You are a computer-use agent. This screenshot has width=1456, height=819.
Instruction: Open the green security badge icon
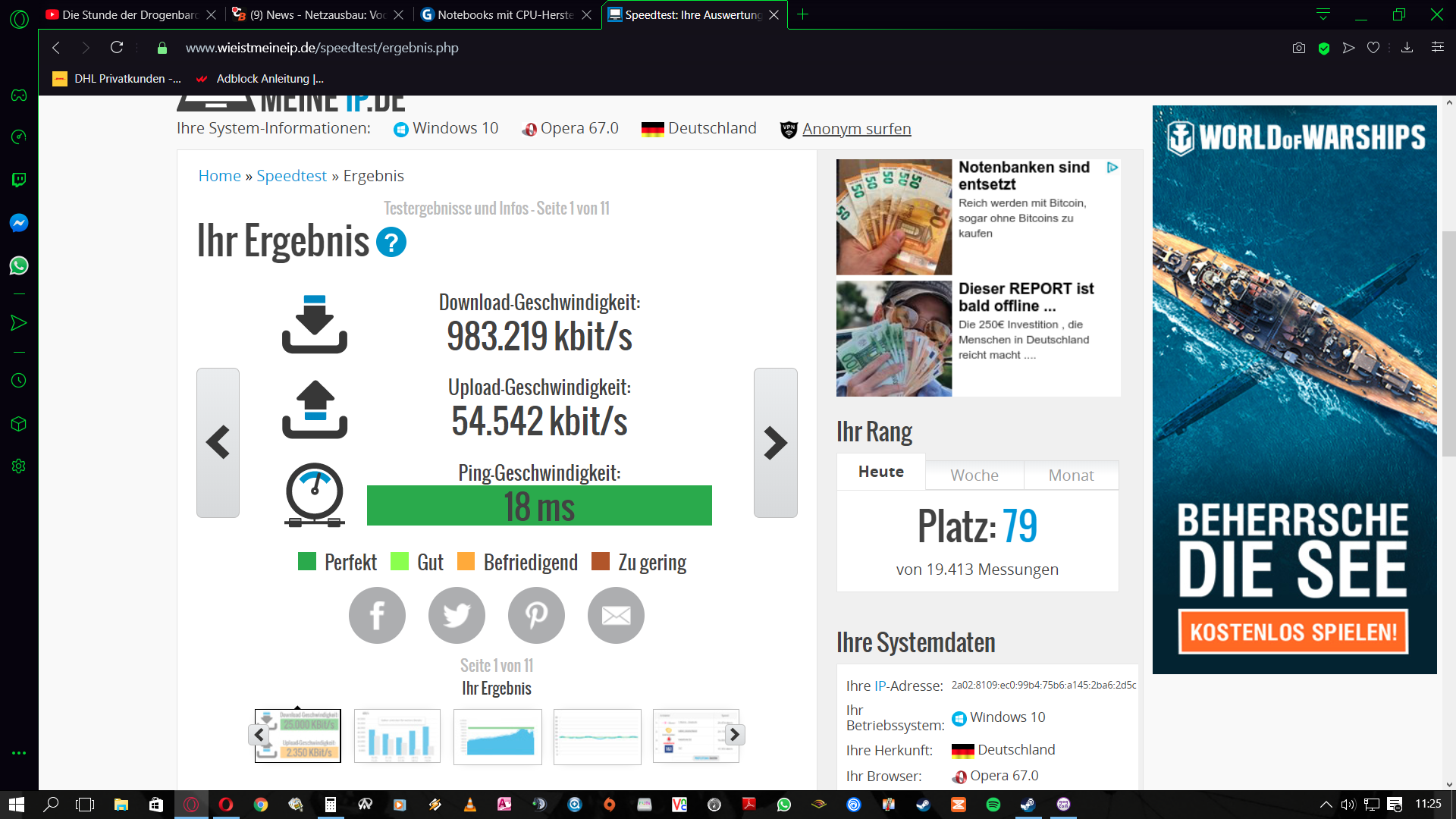1325,47
